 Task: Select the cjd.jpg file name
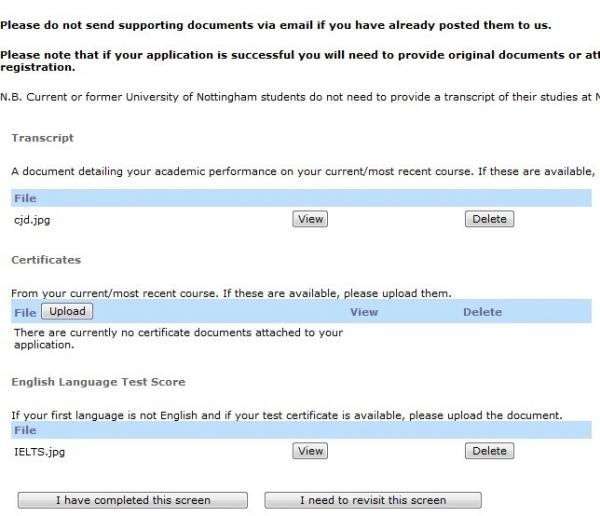32,220
